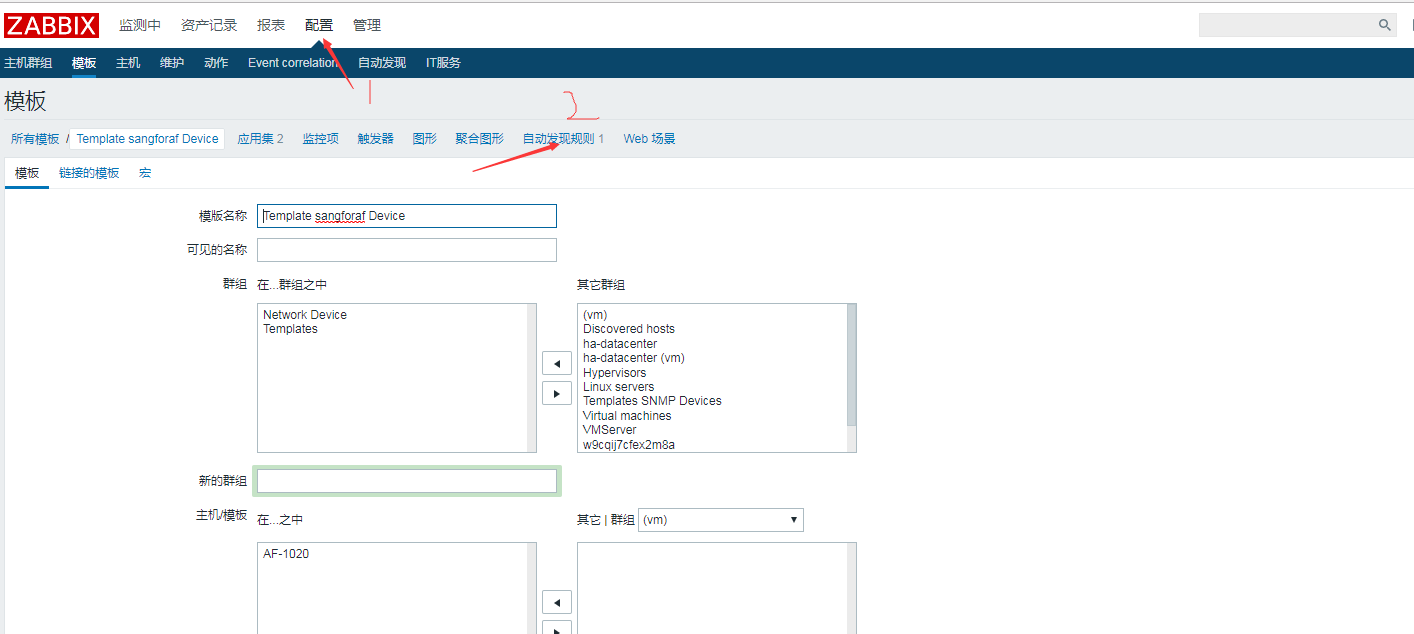This screenshot has width=1414, height=634.
Task: Click Template sangforaf Device breadcrumb link
Action: tap(147, 139)
